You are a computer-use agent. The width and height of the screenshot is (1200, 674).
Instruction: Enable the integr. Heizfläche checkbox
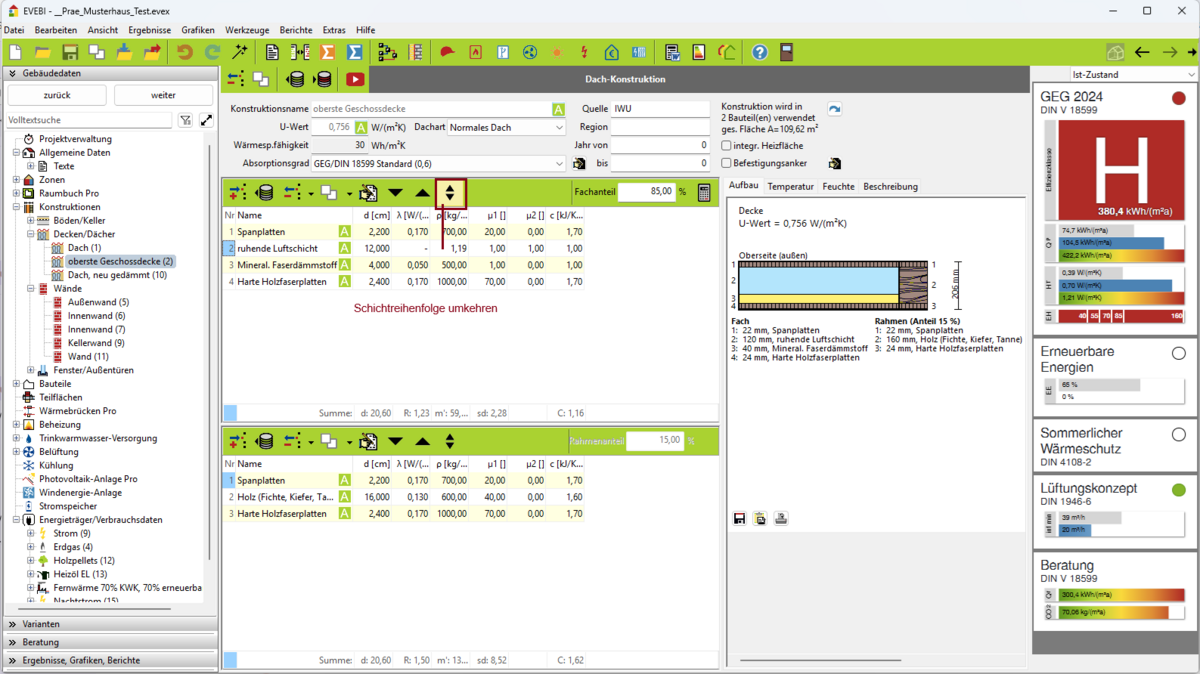coord(727,146)
